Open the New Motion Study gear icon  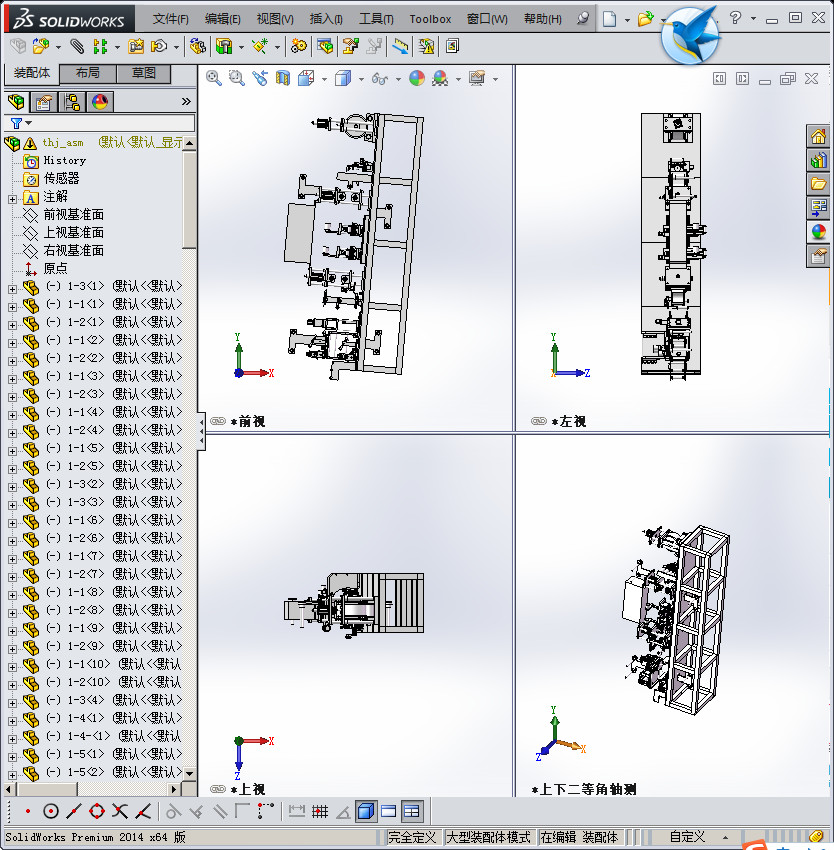point(298,47)
